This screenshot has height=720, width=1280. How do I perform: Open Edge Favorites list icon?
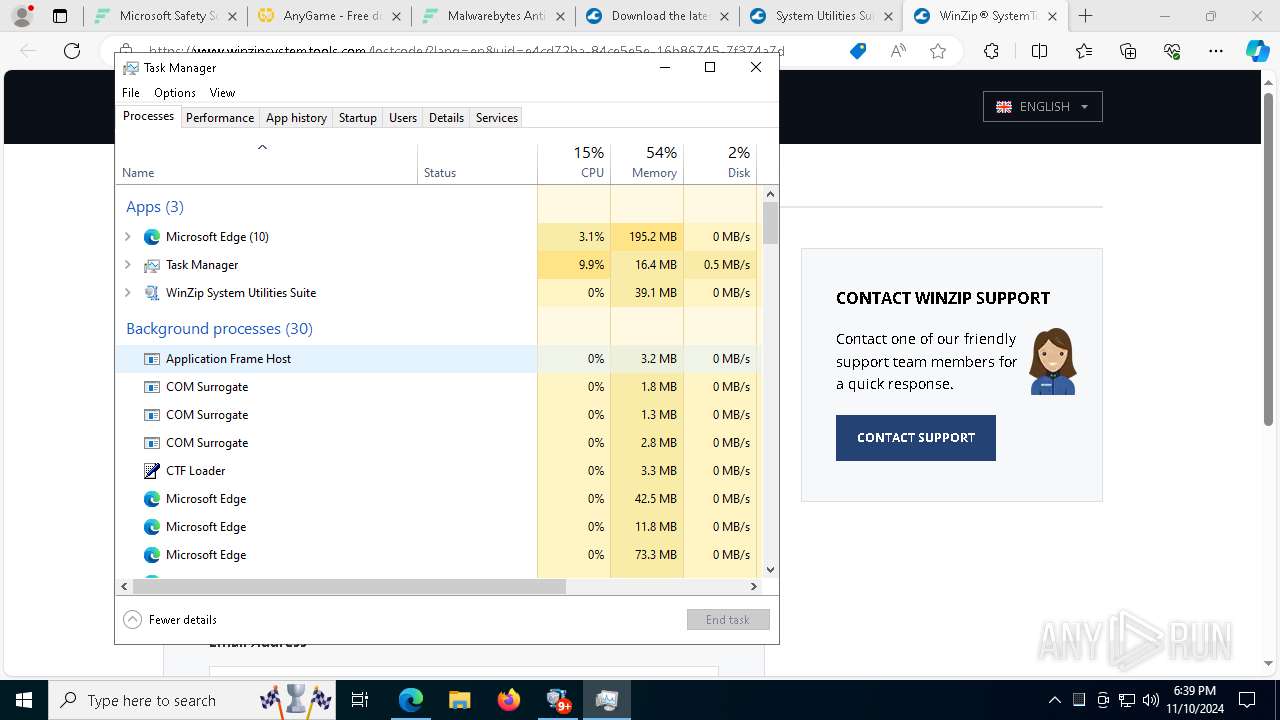[1084, 52]
